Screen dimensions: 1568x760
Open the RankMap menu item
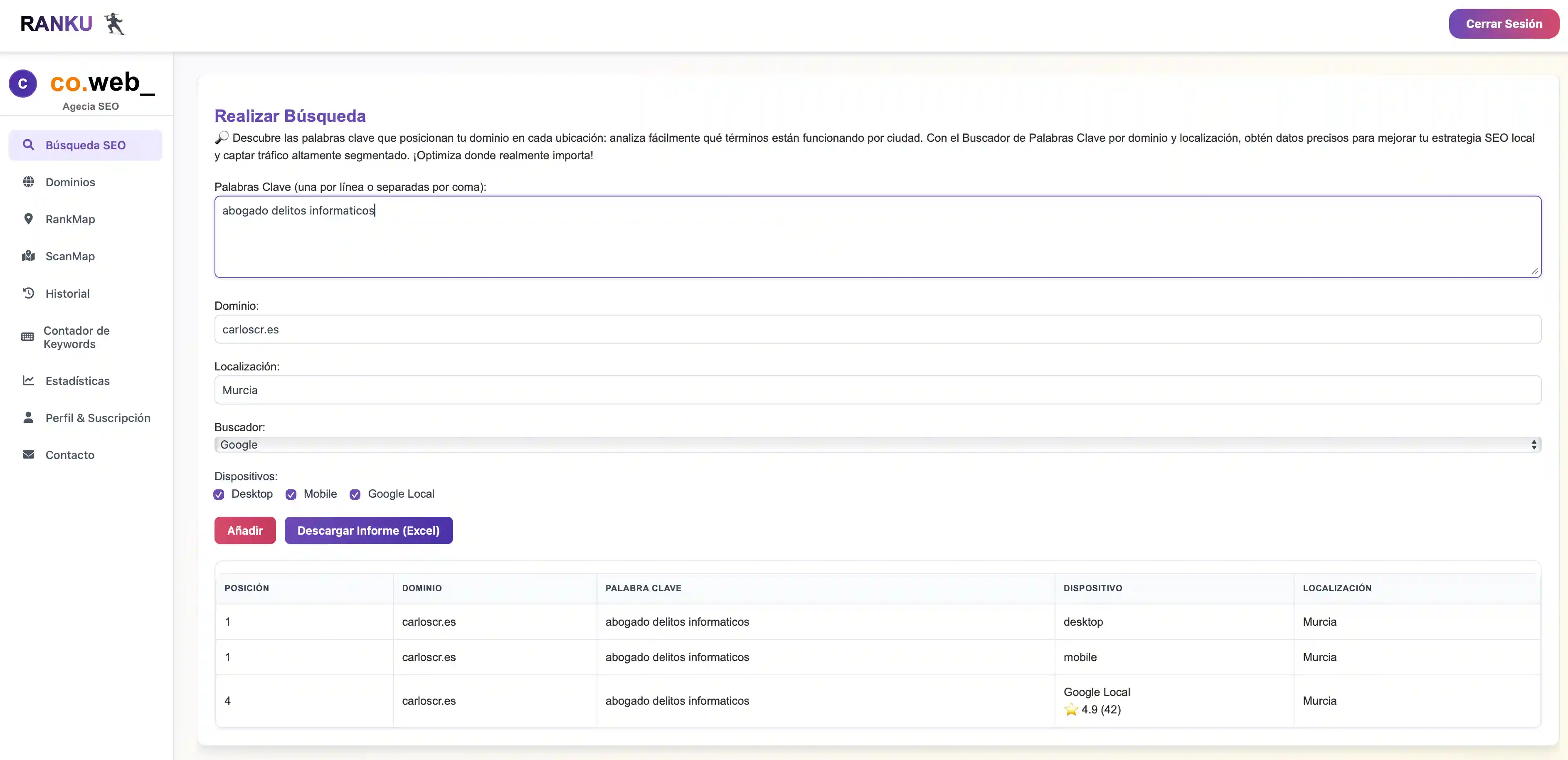(x=70, y=219)
